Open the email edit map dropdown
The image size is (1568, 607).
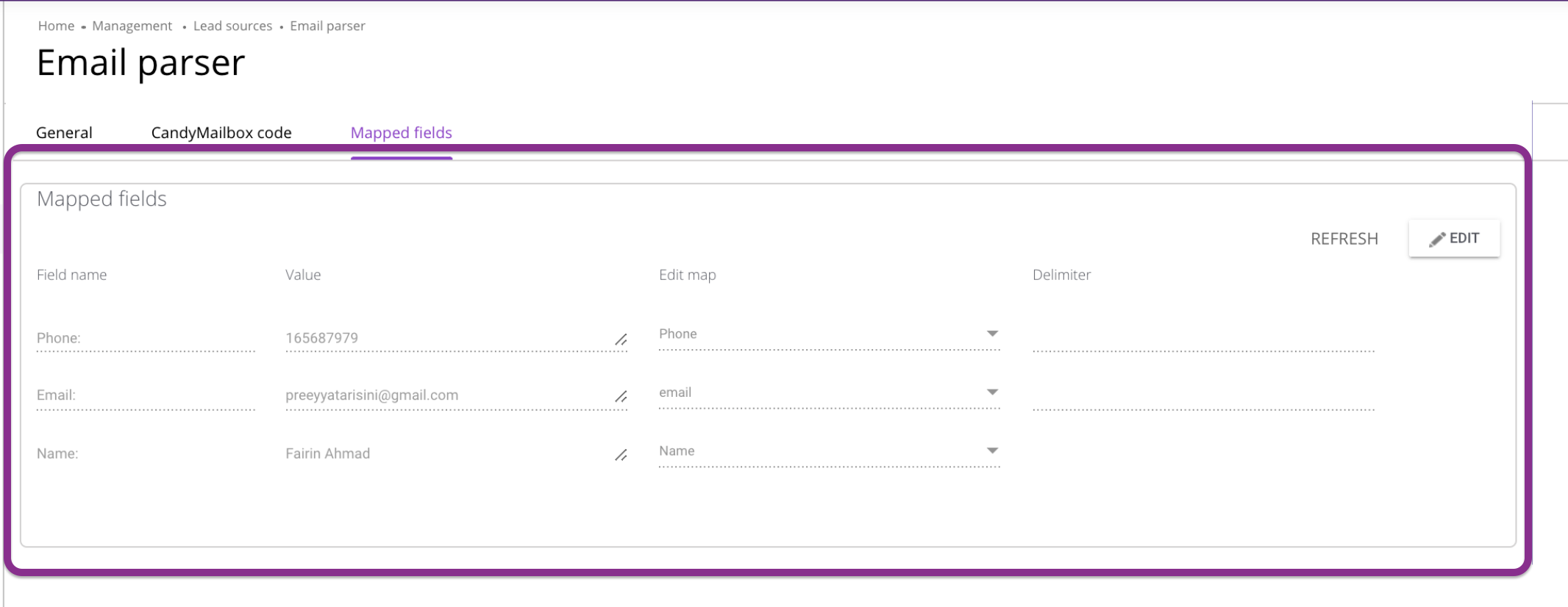coord(829,393)
